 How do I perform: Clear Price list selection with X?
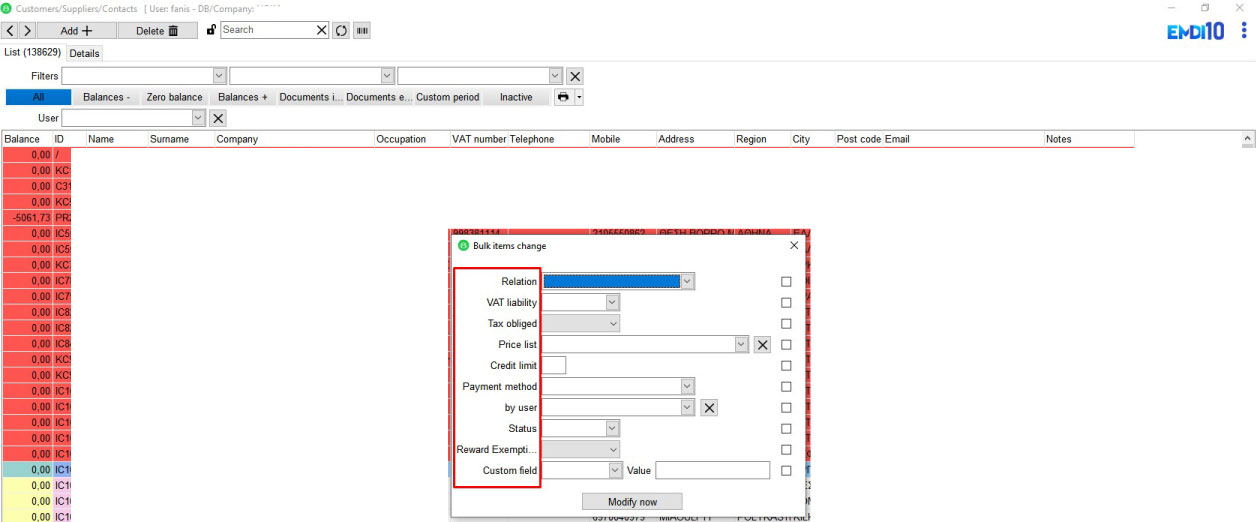pos(762,345)
